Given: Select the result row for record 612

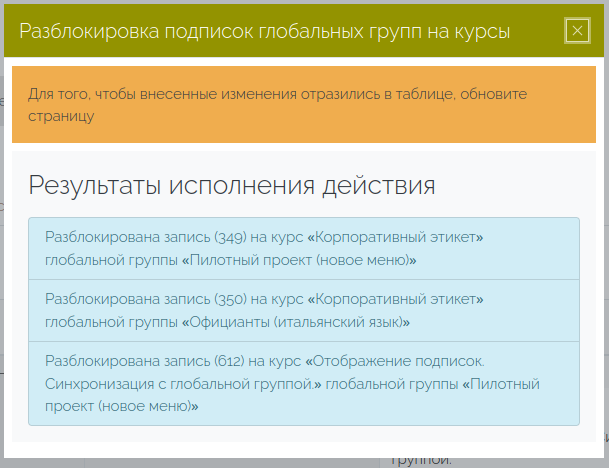Looking at the screenshot, I should 303,383.
